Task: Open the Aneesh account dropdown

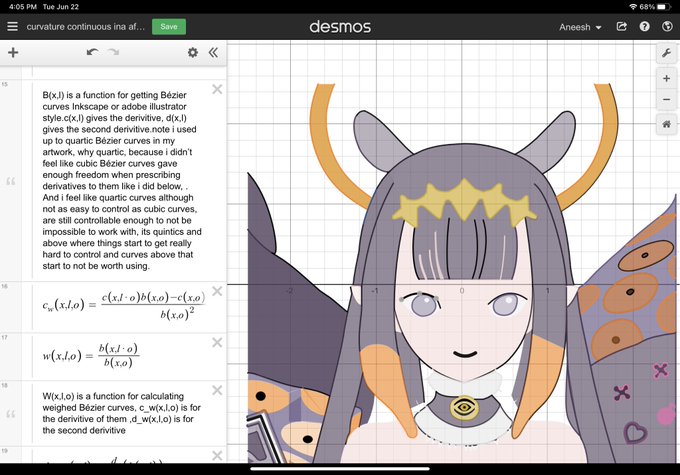Action: point(580,27)
